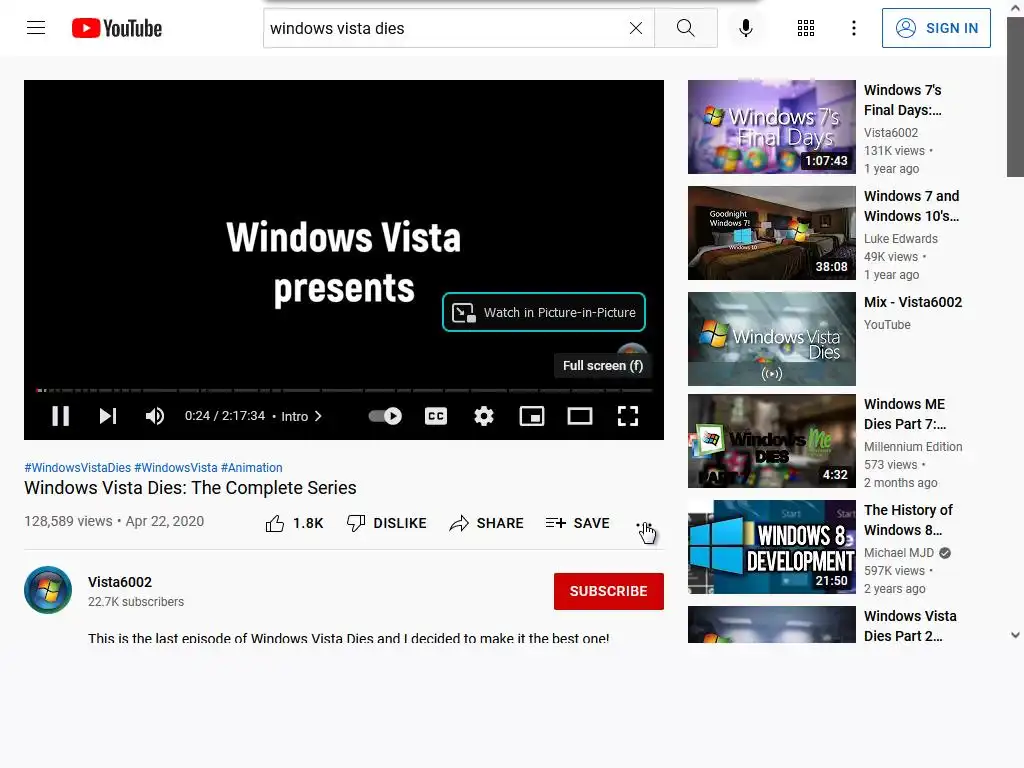
Task: Share the video
Action: tap(487, 523)
